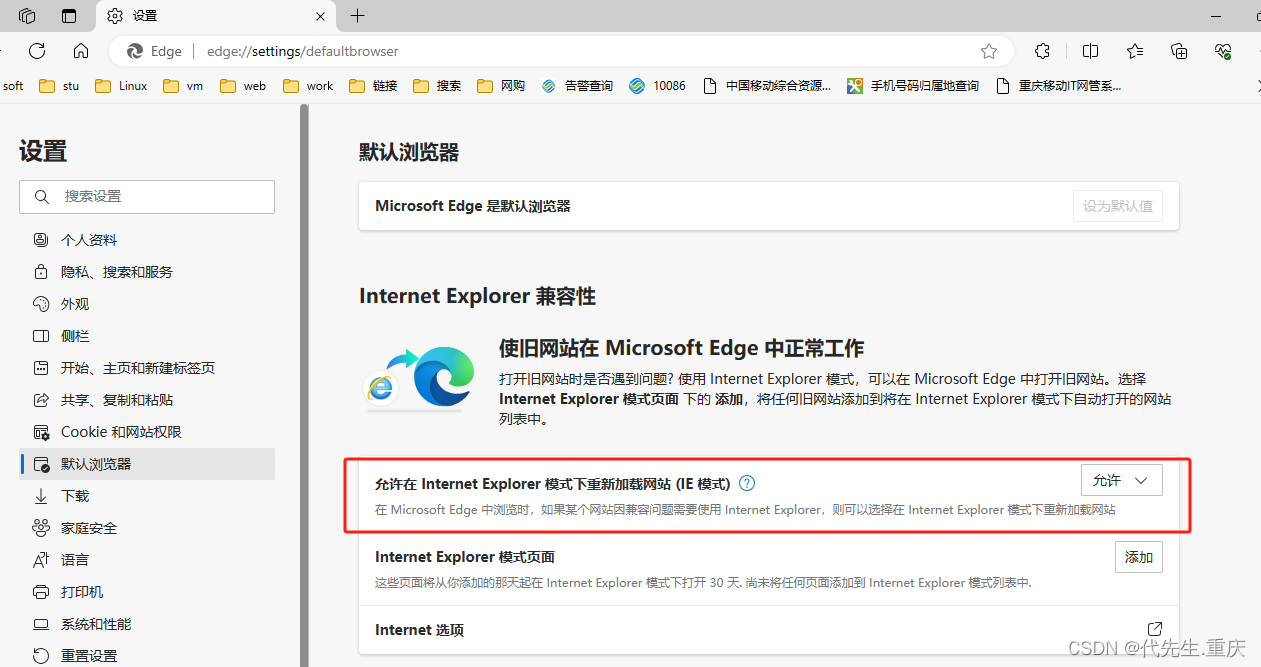
Task: Open the workspaces icon in title bar
Action: coord(27,16)
